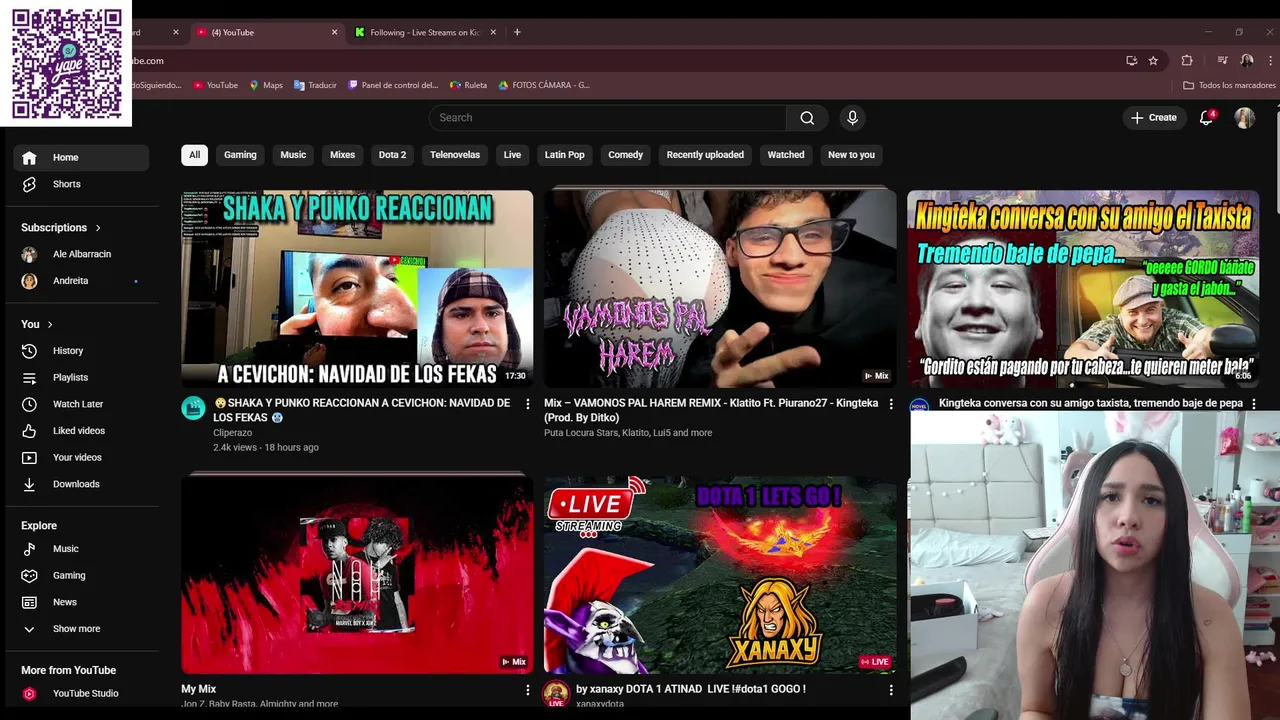1280x720 pixels.
Task: Play VAMONOS PAL HAREM mix thumbnail
Action: tap(720, 289)
